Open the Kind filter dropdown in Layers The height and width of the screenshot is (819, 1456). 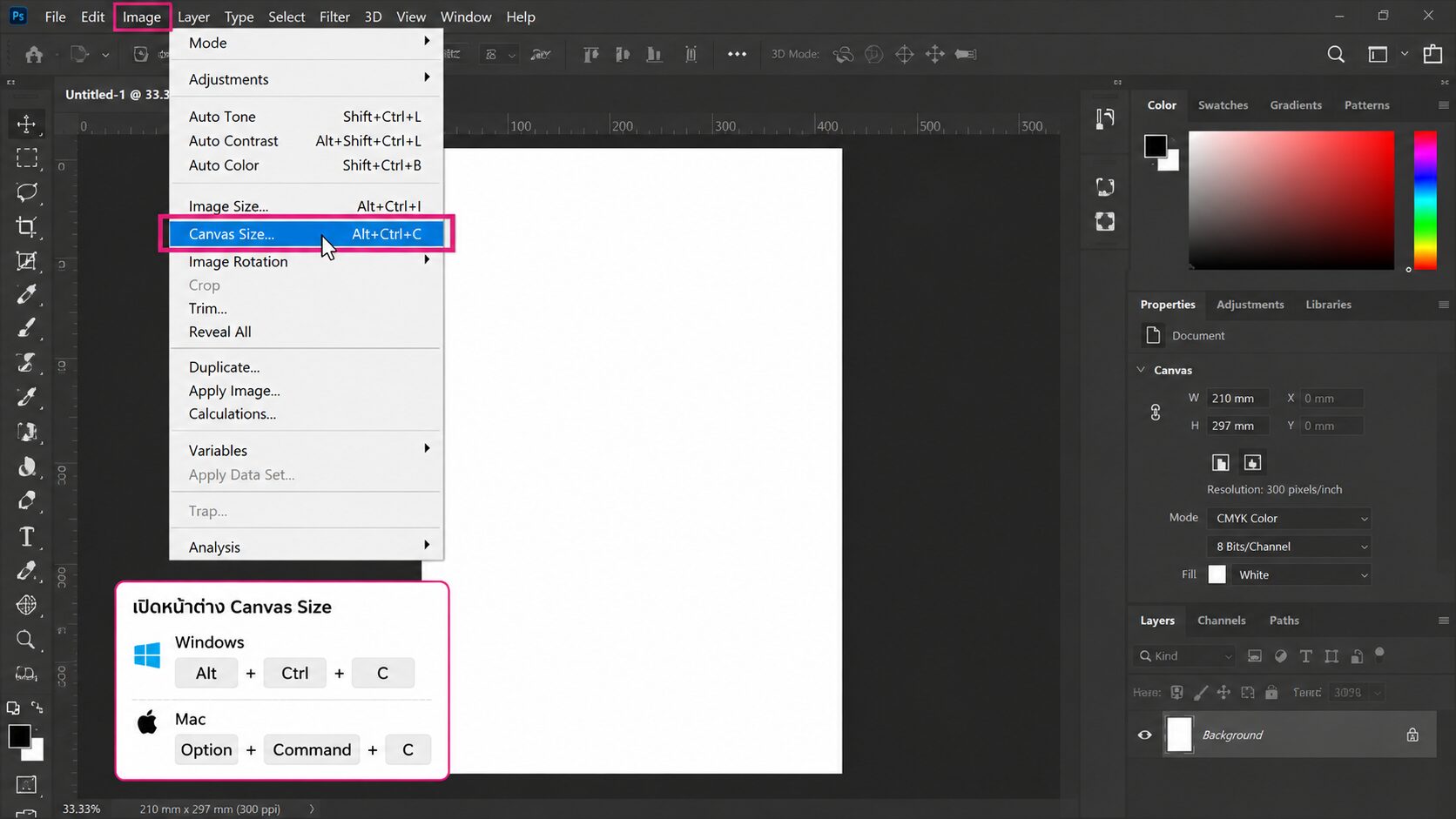click(1186, 656)
